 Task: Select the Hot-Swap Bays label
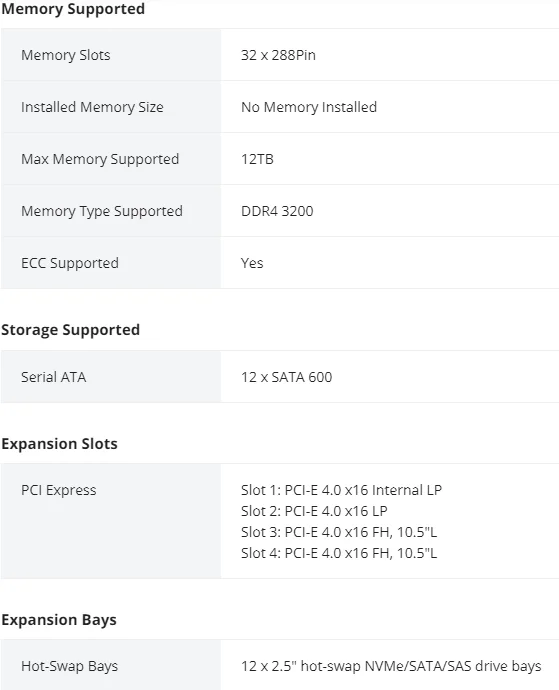click(70, 666)
